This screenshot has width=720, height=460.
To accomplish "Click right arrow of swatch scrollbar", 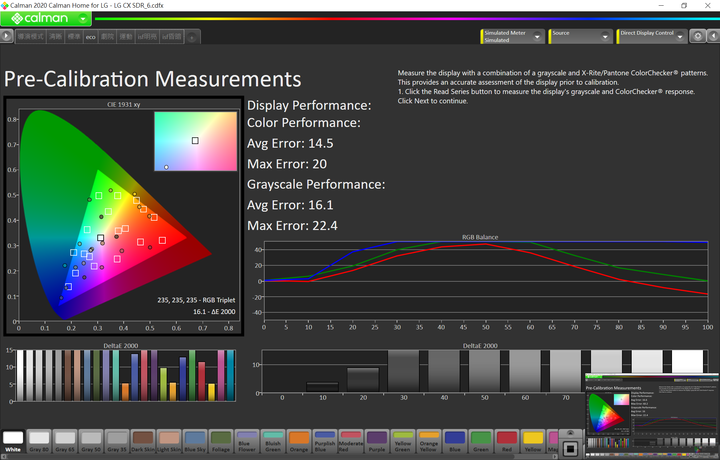I will pos(556,456).
